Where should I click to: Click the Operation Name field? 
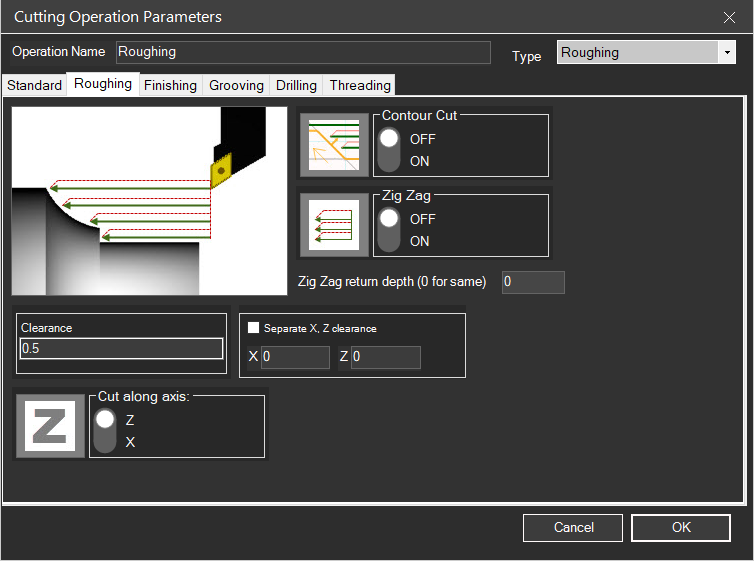303,52
